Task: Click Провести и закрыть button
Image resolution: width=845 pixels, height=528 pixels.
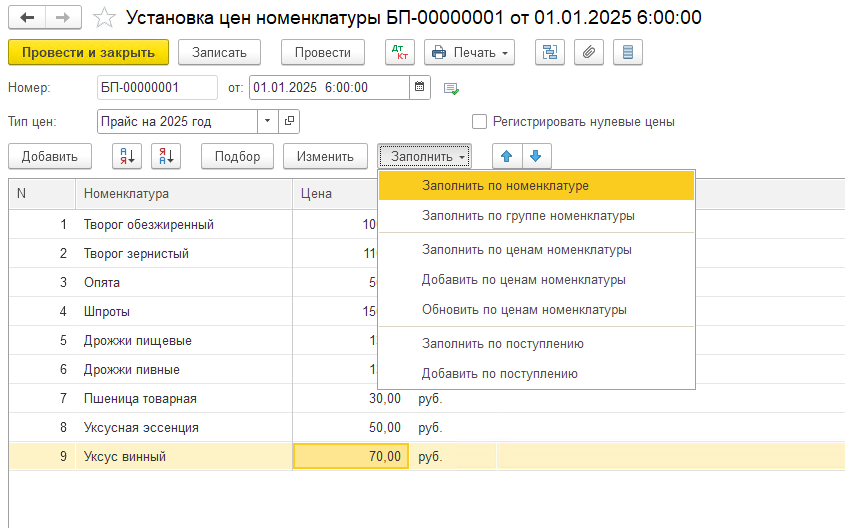Action: 88,52
